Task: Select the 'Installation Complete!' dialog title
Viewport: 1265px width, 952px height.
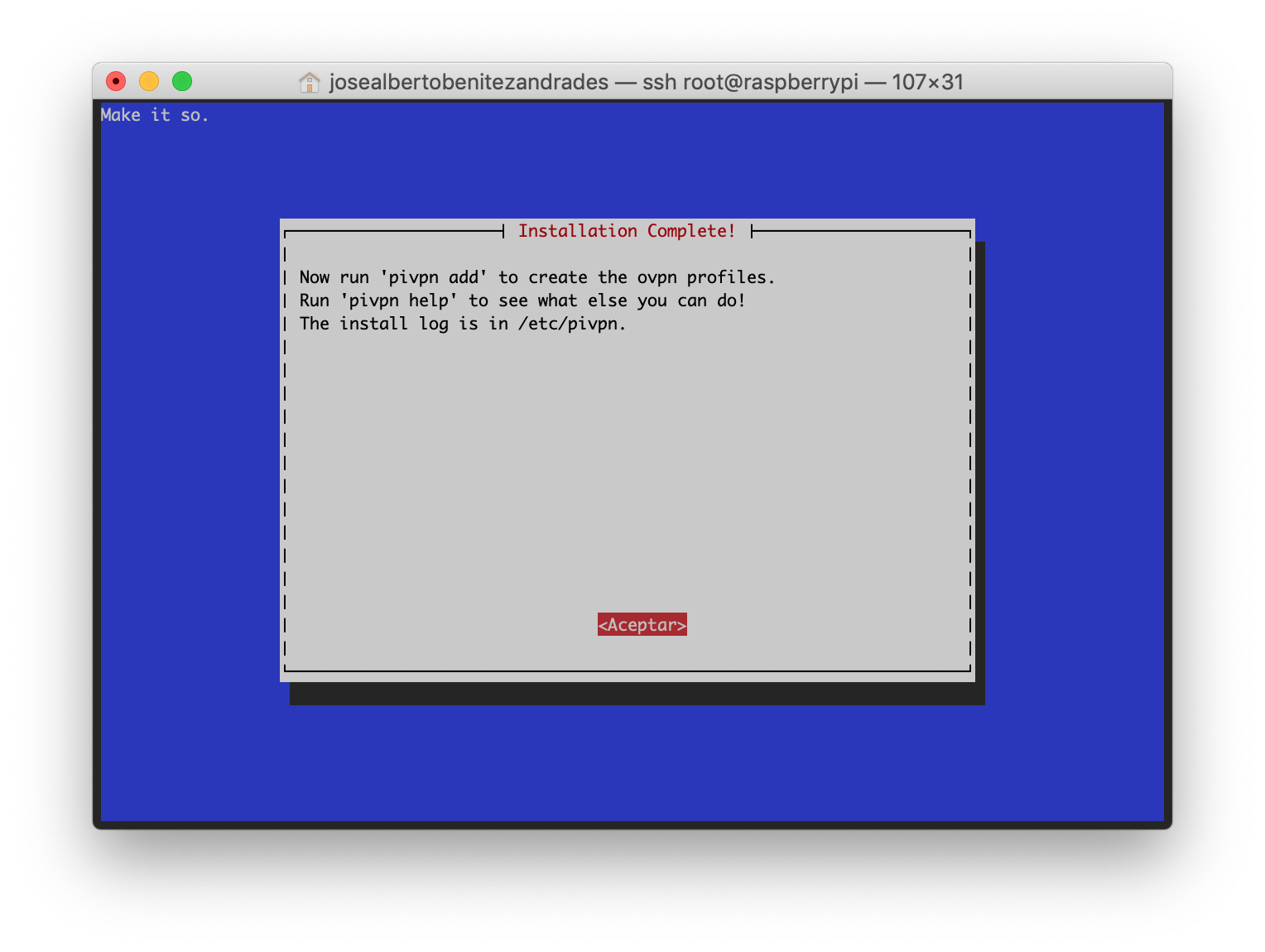Action: coord(627,231)
